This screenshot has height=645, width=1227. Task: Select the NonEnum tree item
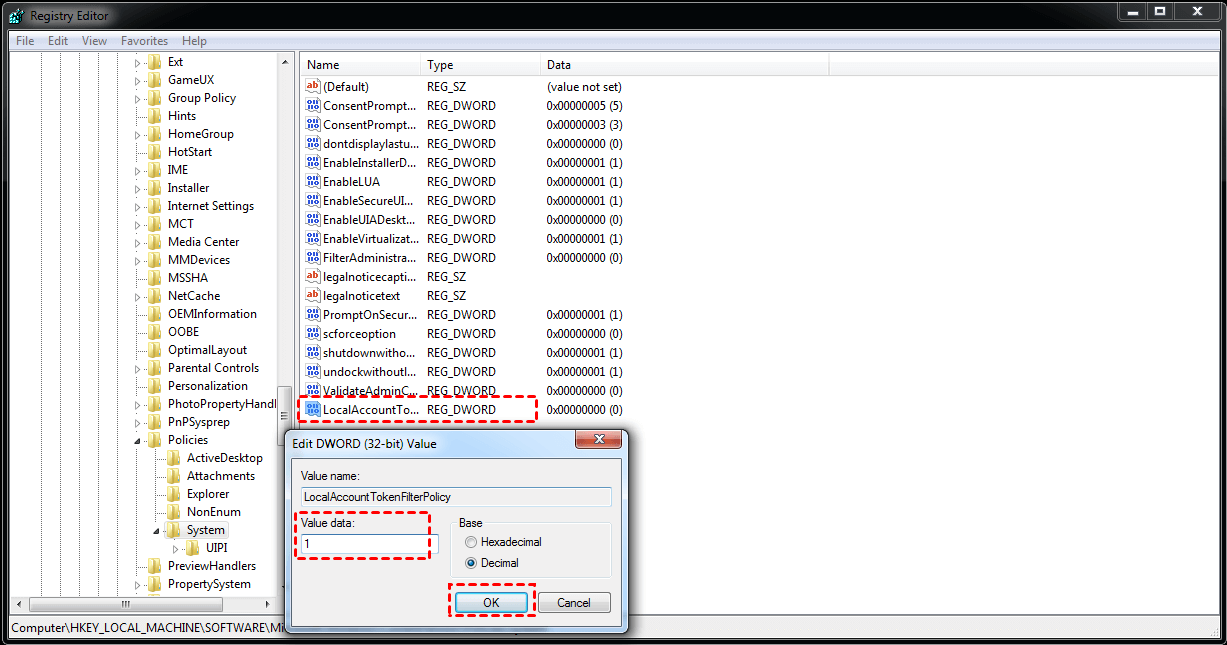[x=214, y=512]
